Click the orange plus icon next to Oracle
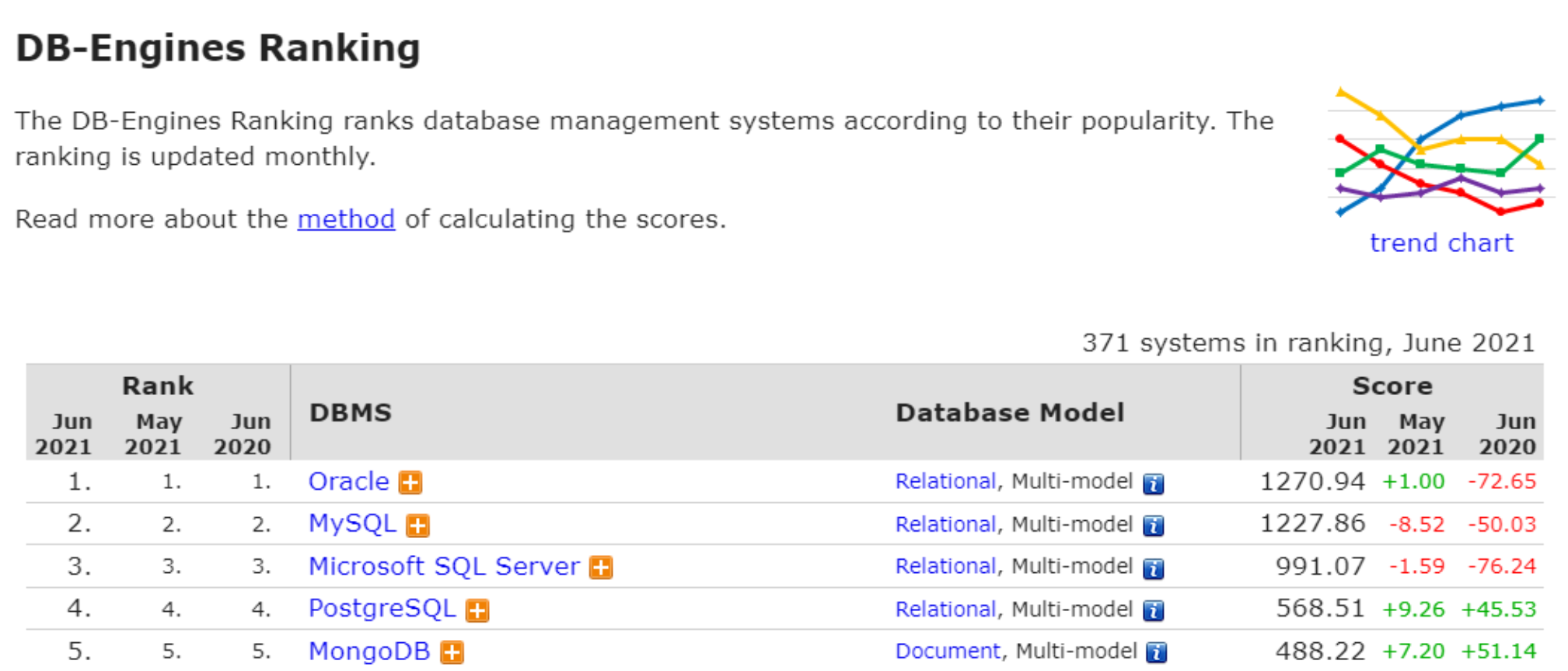Screen dimensions: 1568x671 tap(410, 483)
